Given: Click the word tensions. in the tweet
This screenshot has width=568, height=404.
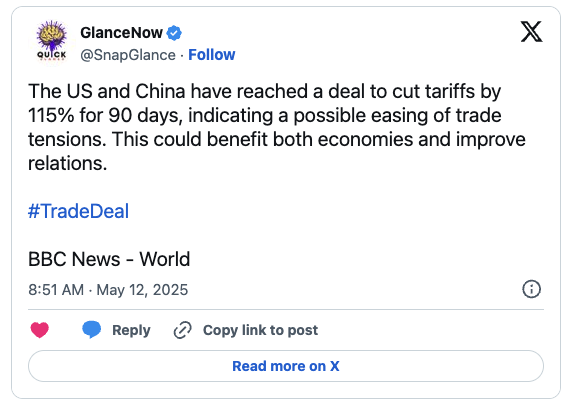Looking at the screenshot, I should tap(67, 139).
